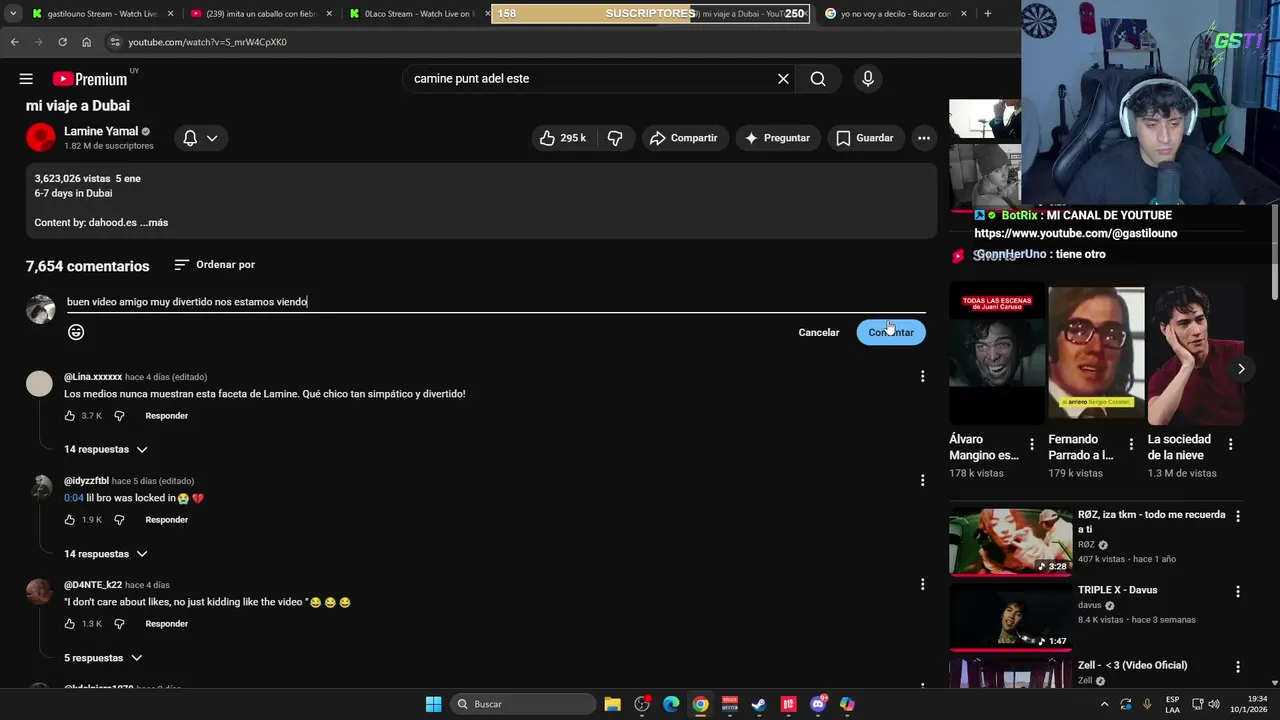
Task: Open Álvaro Mangino video thumbnail
Action: (x=996, y=353)
